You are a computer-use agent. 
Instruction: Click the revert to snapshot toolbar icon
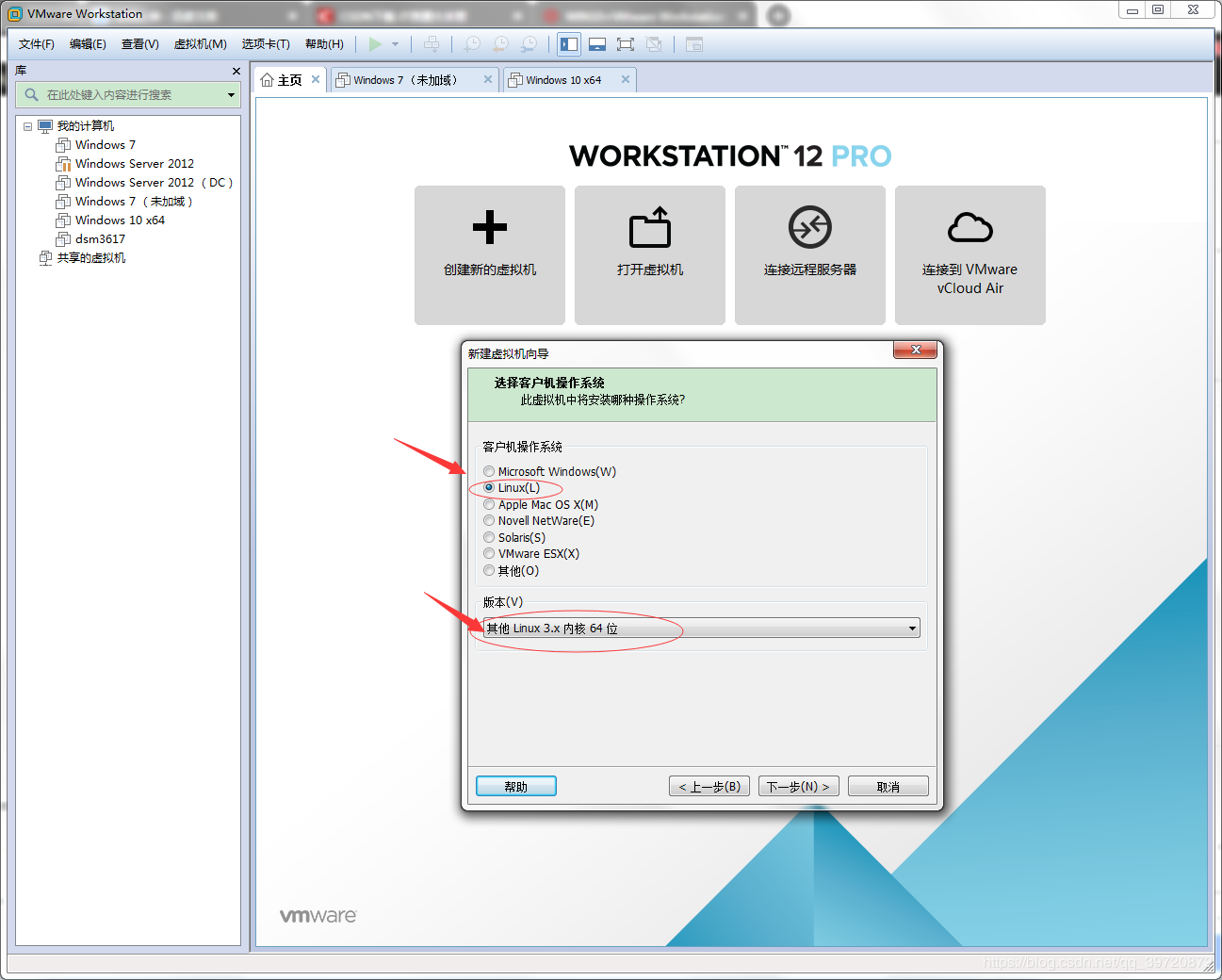click(501, 44)
